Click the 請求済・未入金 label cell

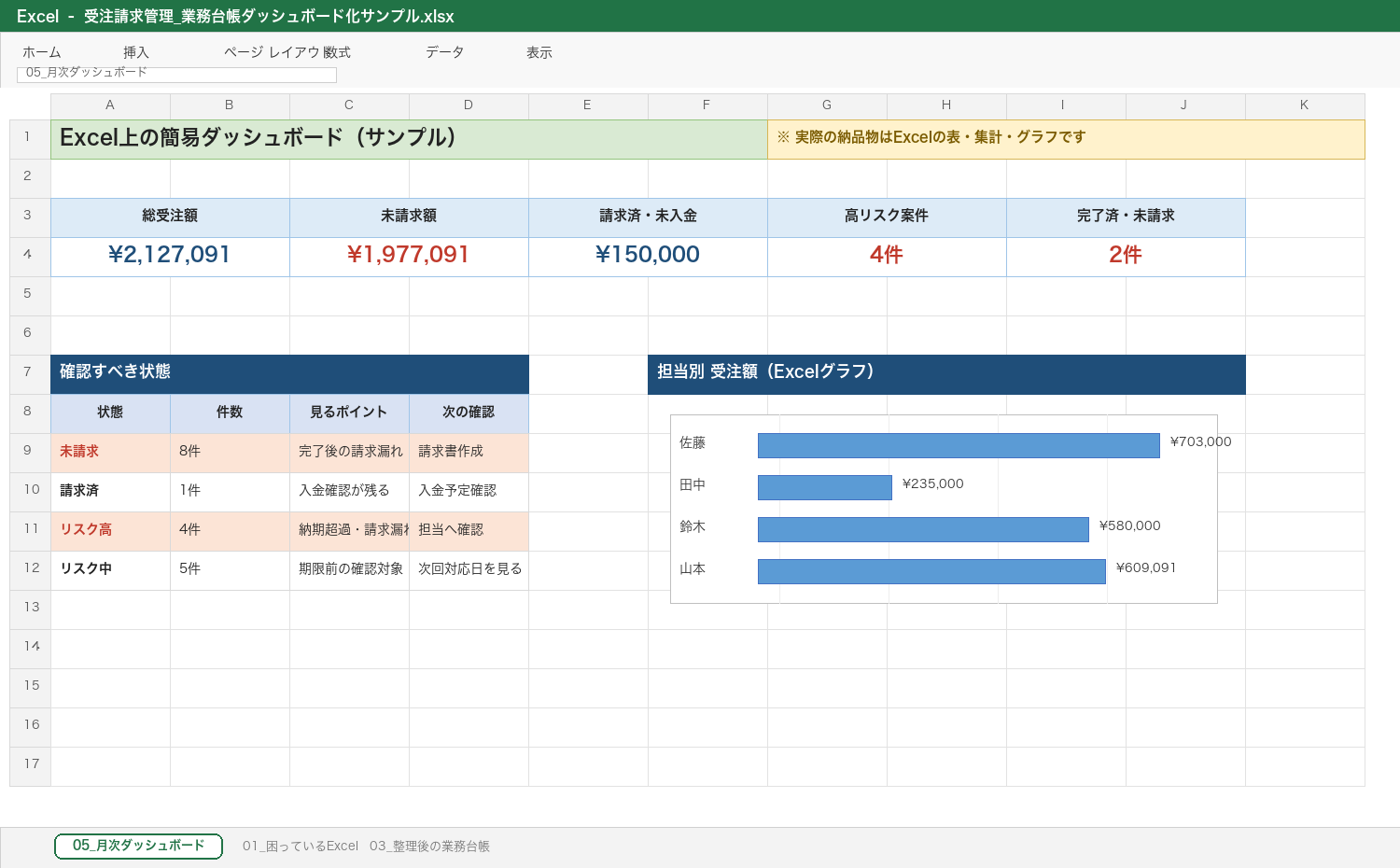[648, 217]
